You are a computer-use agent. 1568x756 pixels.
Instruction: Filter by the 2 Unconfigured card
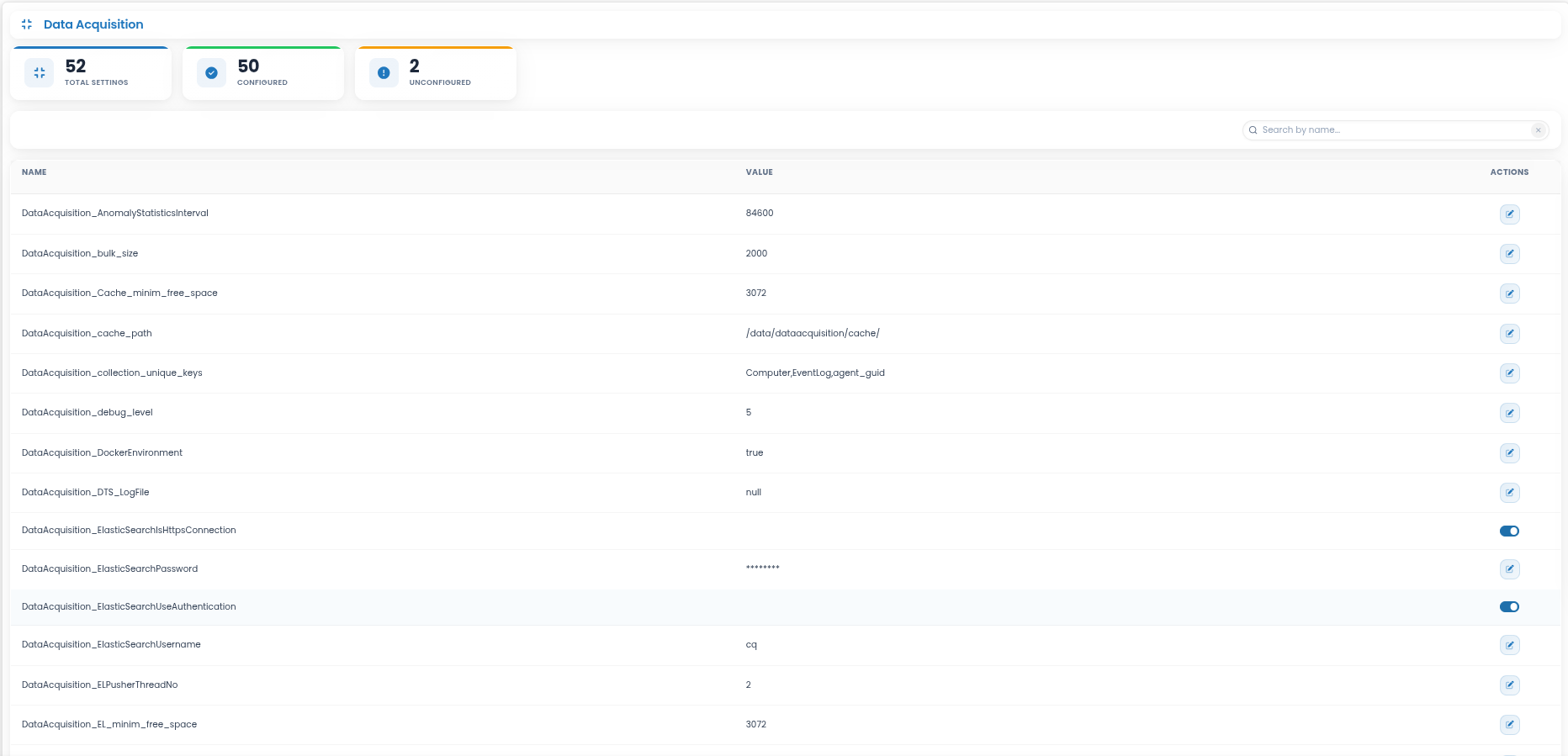[436, 73]
